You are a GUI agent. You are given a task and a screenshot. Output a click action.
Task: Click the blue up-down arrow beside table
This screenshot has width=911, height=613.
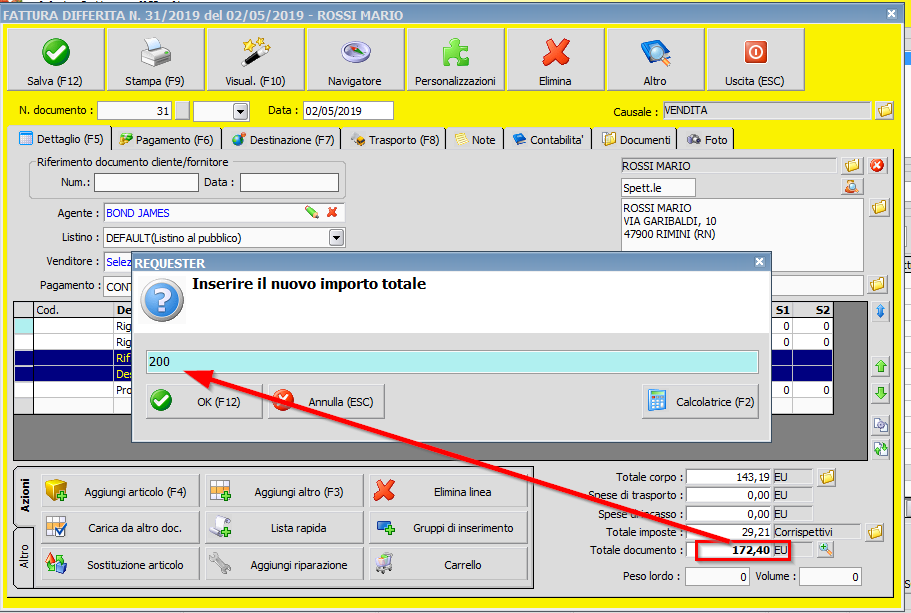[x=881, y=311]
